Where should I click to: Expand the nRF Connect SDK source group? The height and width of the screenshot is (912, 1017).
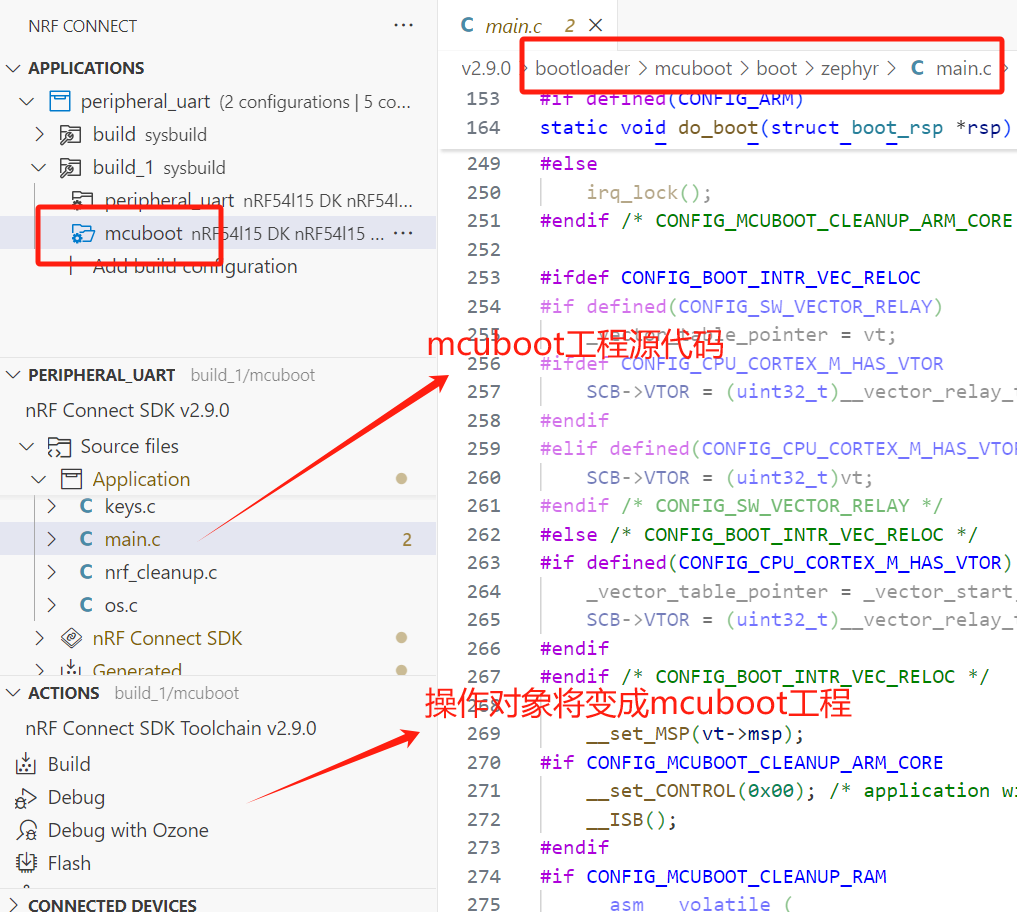click(40, 638)
